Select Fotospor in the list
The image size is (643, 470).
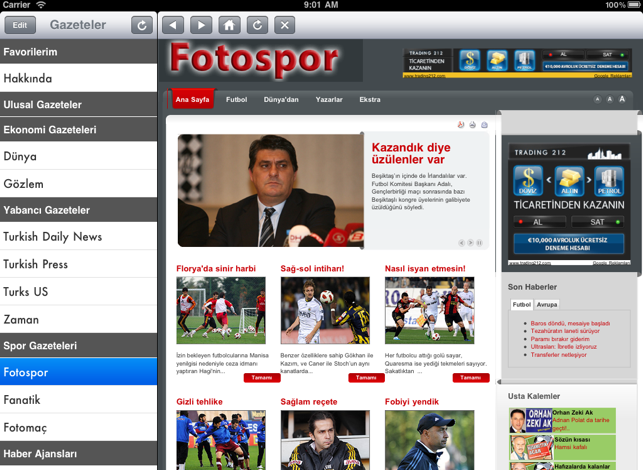pos(78,372)
